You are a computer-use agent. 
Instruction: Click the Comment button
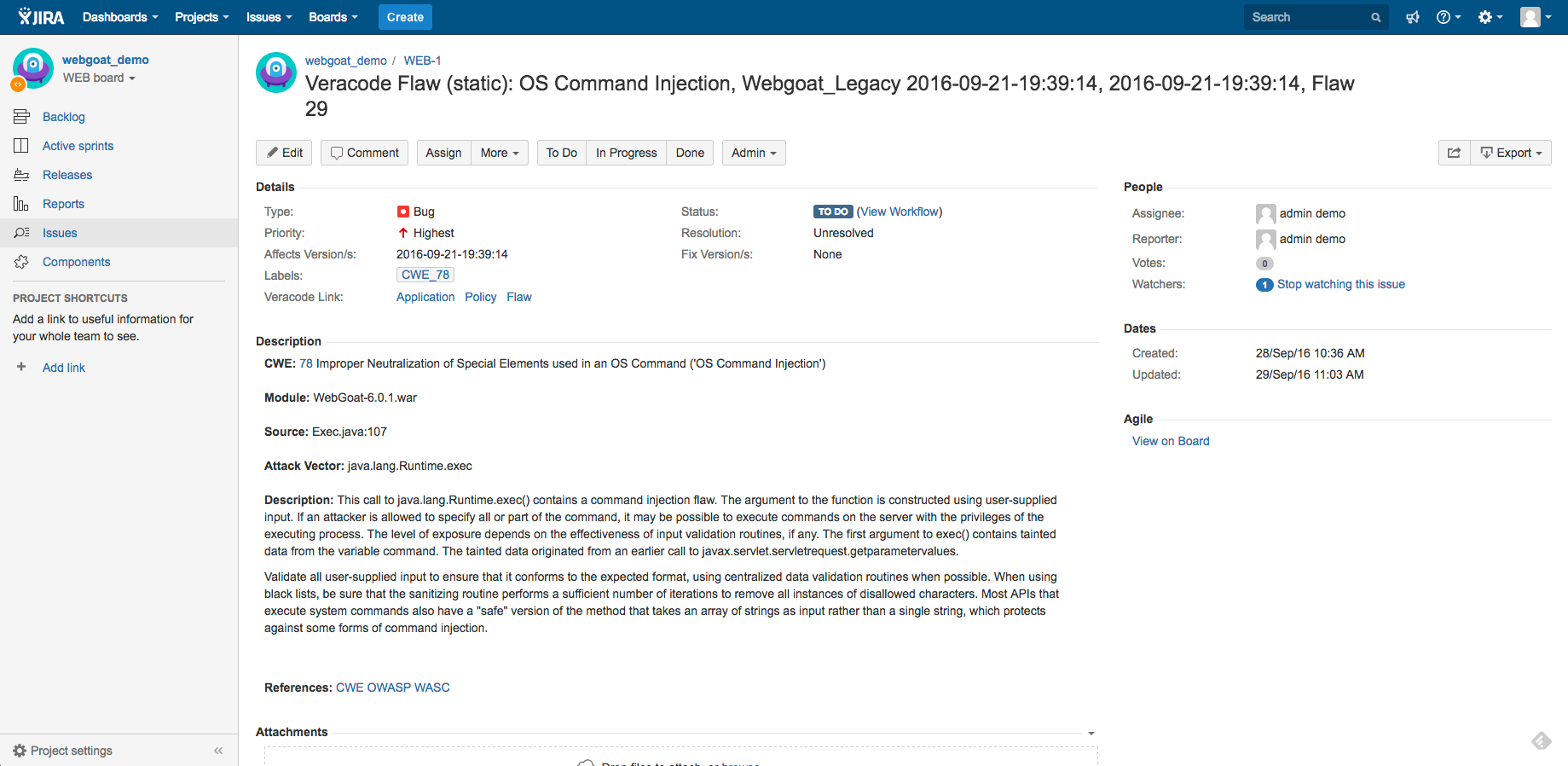coord(364,153)
